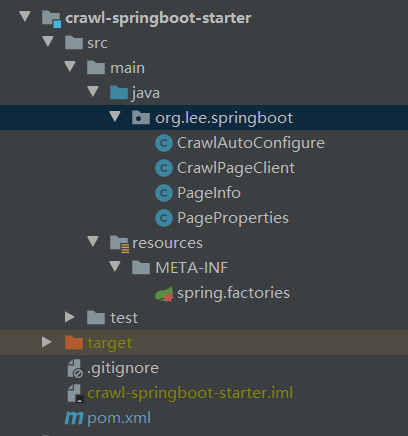Select the crawl-springboot-starter.iml file

(190, 393)
